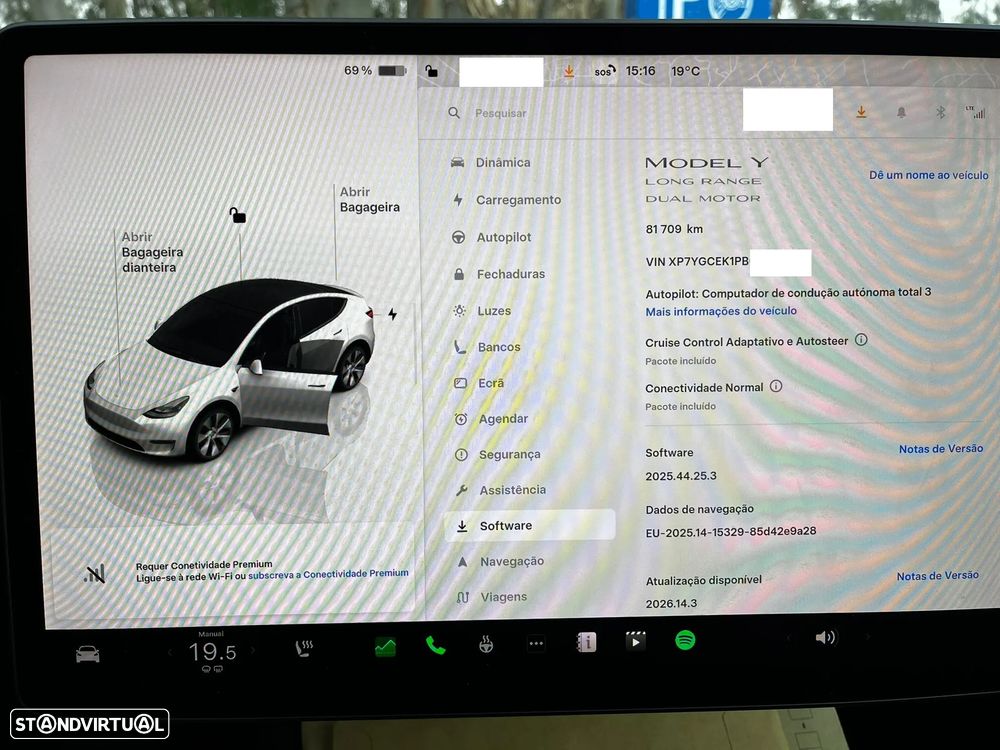
Task: Tap Abrir Bagageira rear trunk
Action: [x=370, y=200]
